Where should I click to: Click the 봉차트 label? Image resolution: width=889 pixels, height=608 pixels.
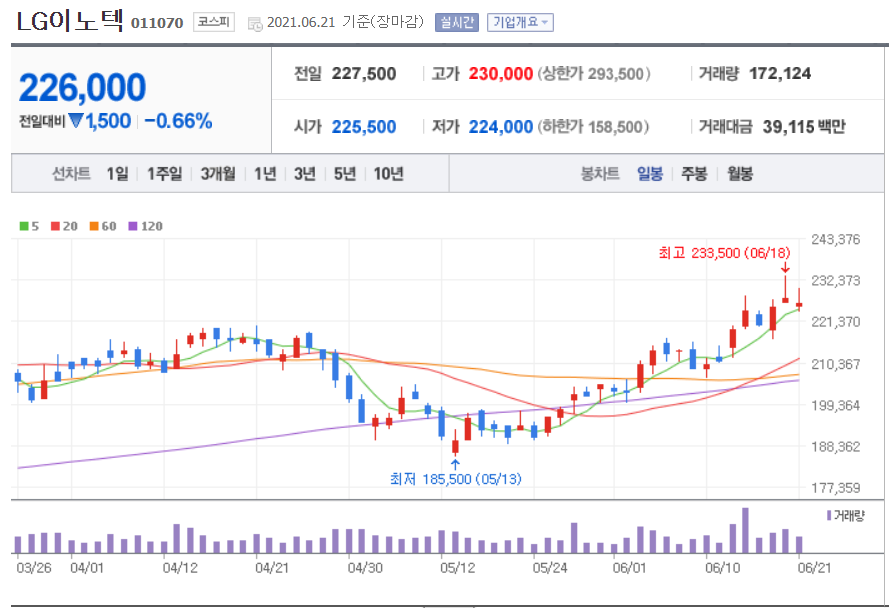tap(600, 174)
